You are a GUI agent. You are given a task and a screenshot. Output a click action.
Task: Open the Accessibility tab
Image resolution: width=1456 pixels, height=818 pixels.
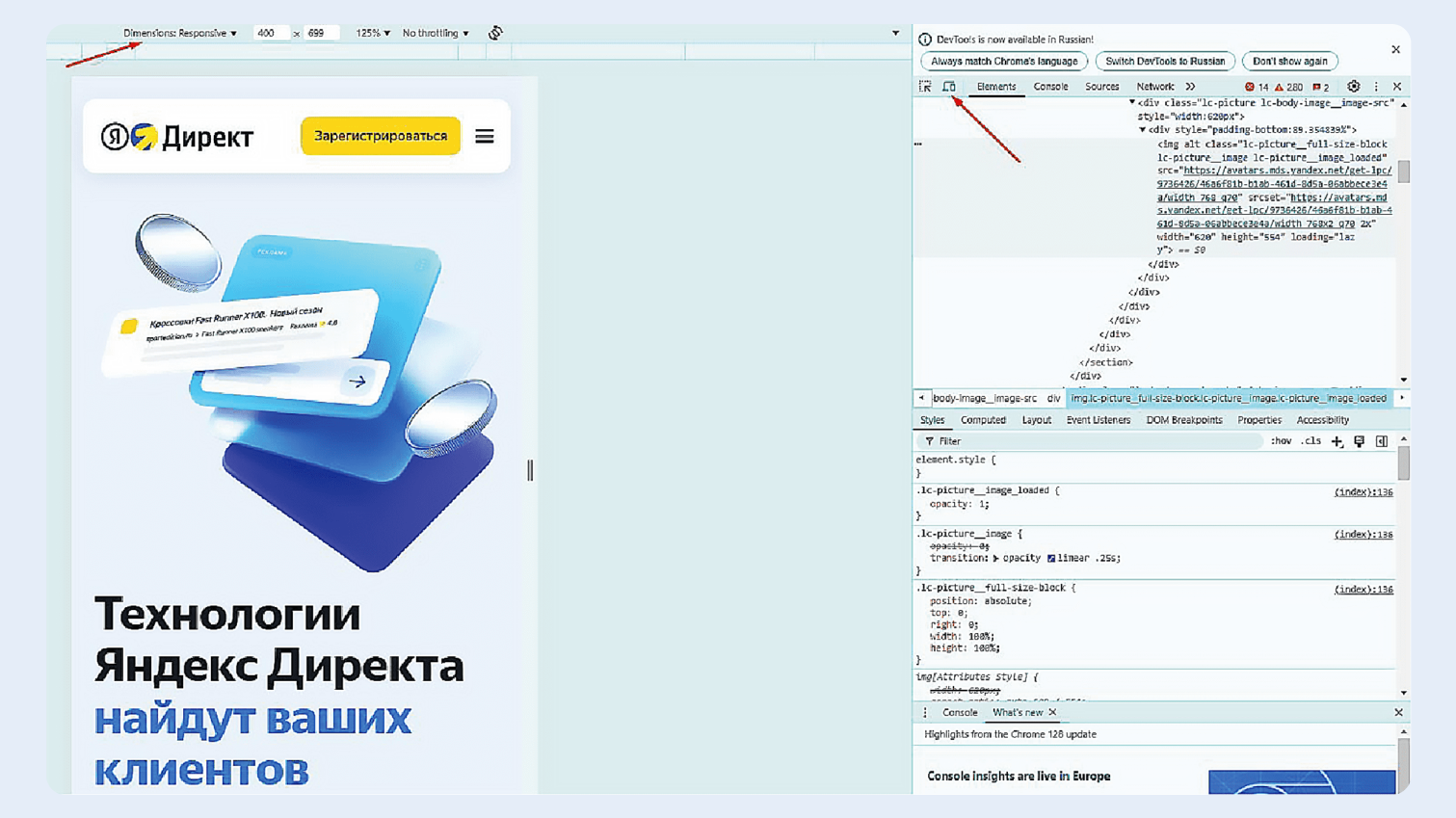point(1322,420)
